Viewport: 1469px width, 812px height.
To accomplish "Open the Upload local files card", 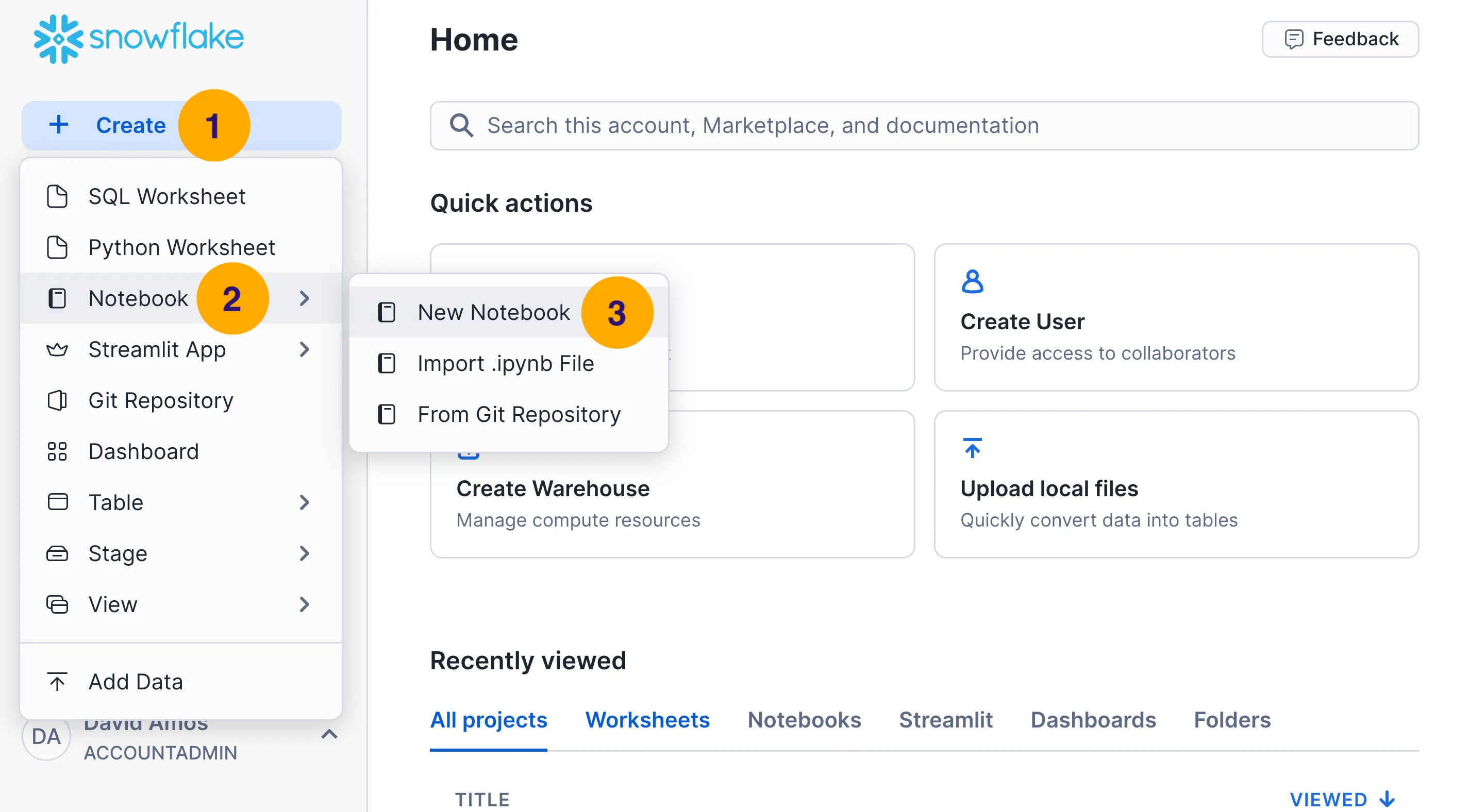I will click(1176, 484).
